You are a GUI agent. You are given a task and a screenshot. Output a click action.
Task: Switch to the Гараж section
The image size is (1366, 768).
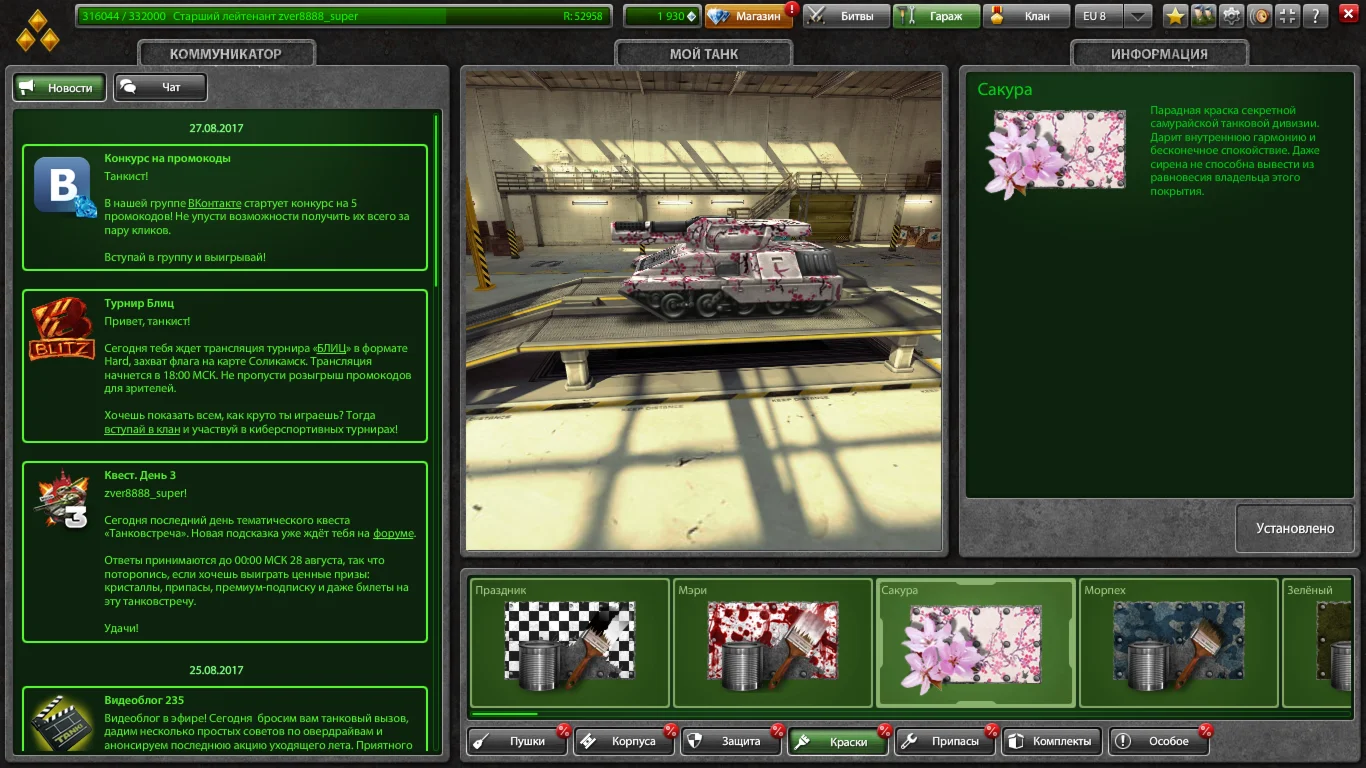[936, 16]
